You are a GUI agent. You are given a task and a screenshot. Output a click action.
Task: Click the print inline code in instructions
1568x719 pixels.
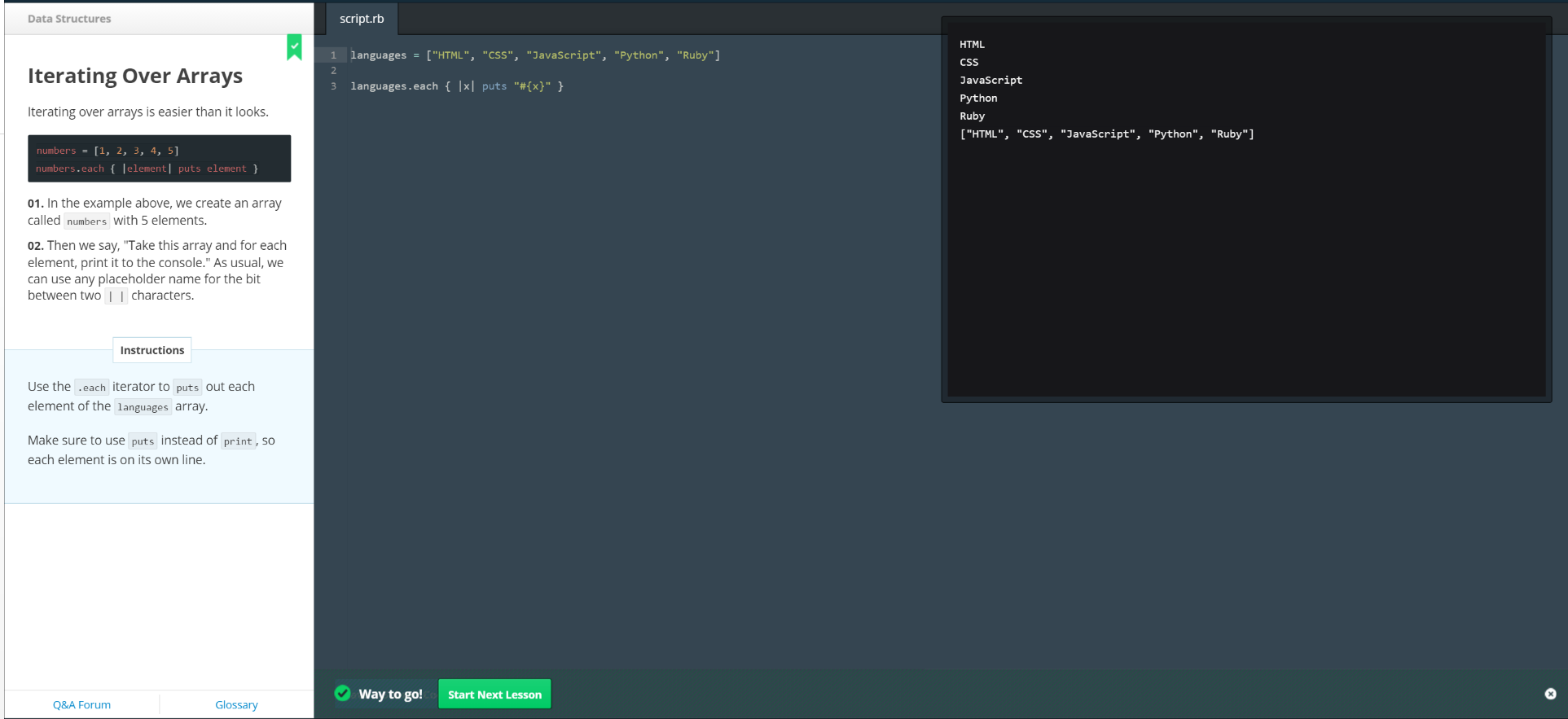coord(238,441)
